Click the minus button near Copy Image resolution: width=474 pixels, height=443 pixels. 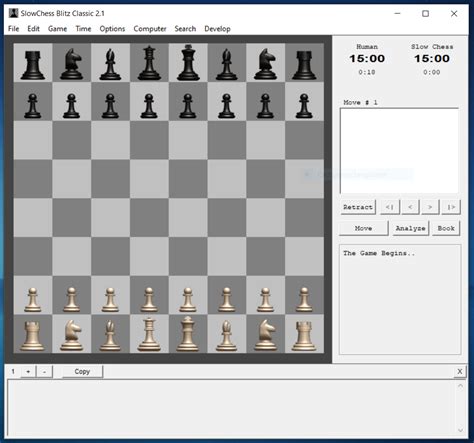[x=44, y=371]
